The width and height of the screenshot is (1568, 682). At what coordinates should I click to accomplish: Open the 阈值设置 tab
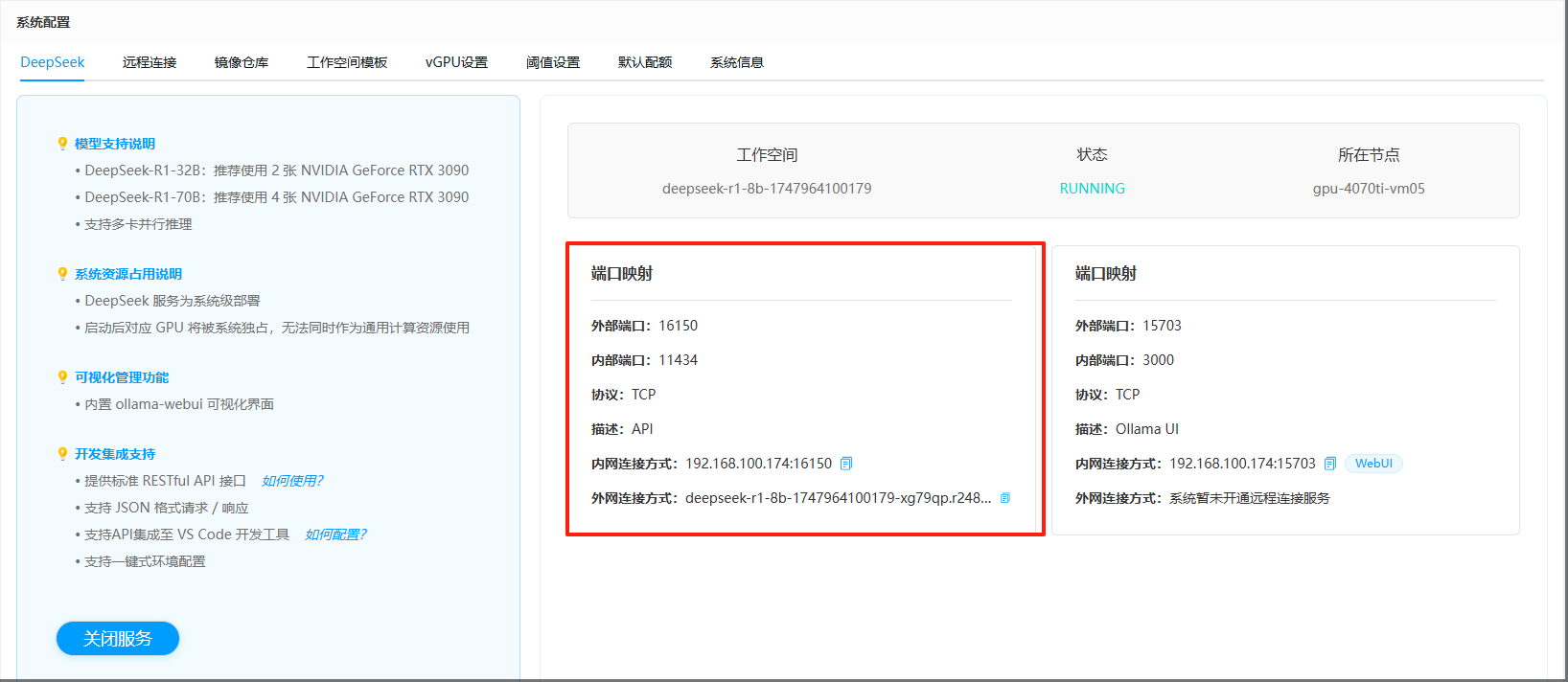(x=553, y=62)
